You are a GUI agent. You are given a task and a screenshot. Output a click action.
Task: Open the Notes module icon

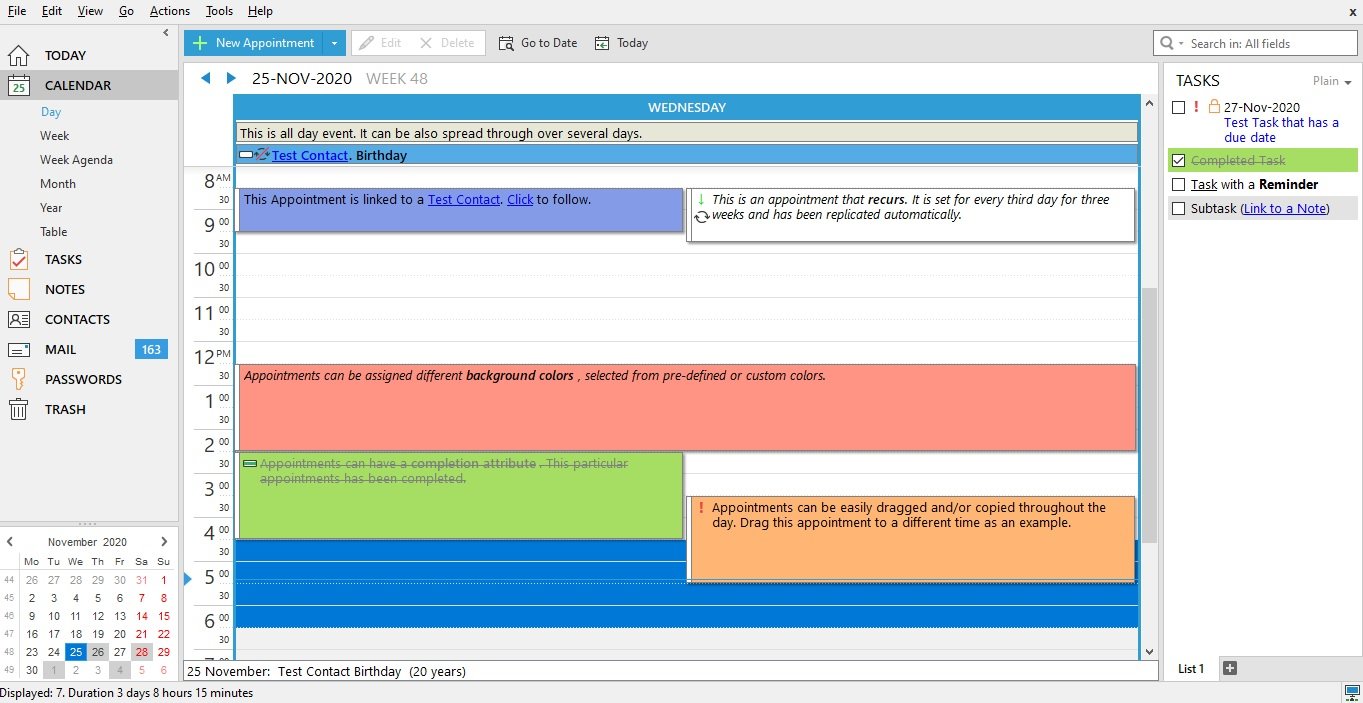[19, 289]
